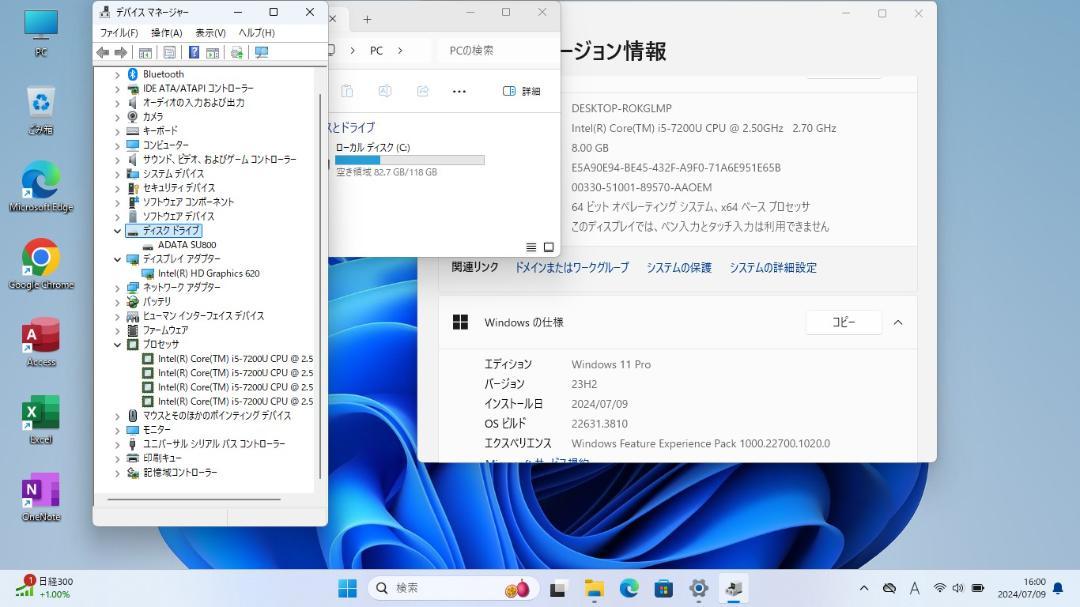Click the share icon in Explorer toolbar

(x=423, y=91)
